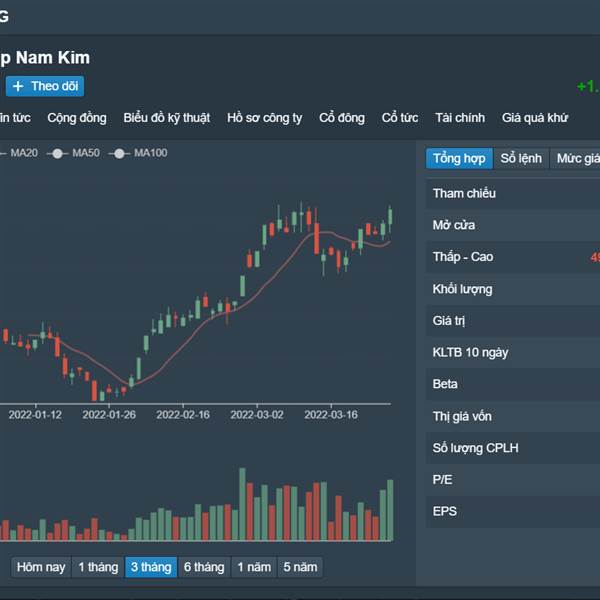Click the KLTB 10 ngày row label
The image size is (600, 600).
coord(470,352)
